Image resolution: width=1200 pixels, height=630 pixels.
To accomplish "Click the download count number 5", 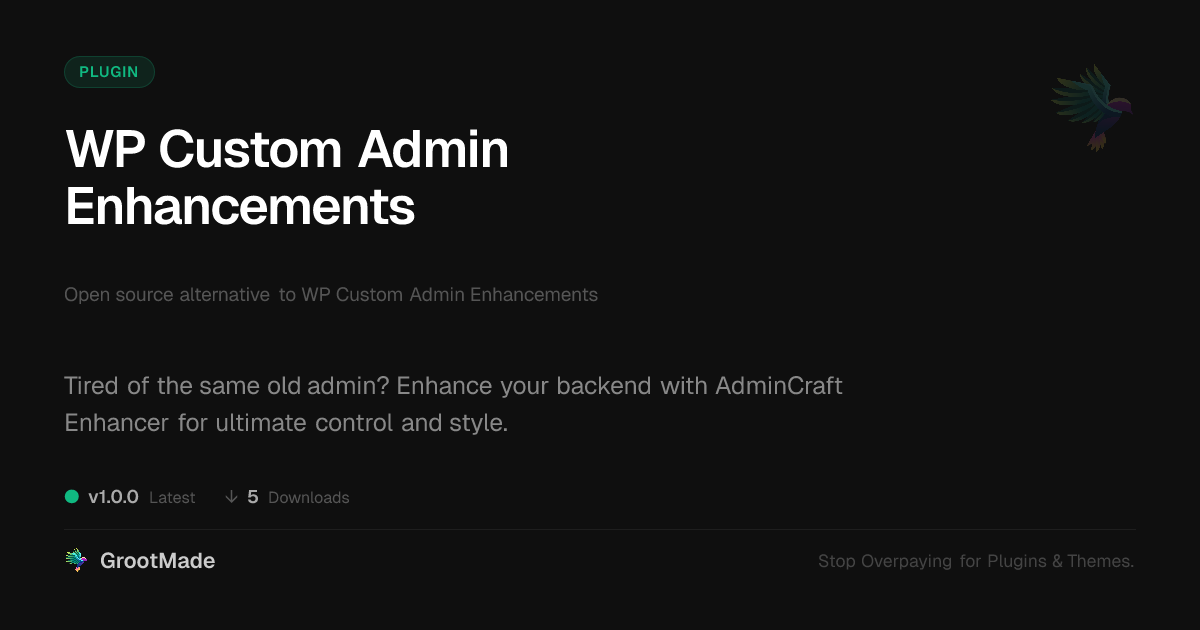I will click(x=253, y=497).
